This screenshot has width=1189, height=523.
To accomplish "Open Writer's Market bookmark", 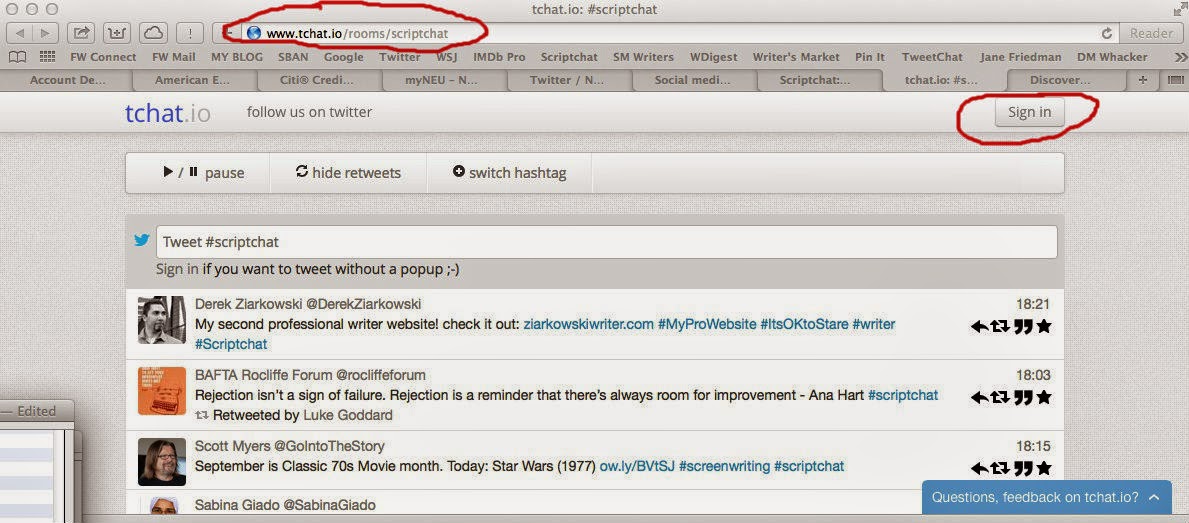I will point(796,57).
